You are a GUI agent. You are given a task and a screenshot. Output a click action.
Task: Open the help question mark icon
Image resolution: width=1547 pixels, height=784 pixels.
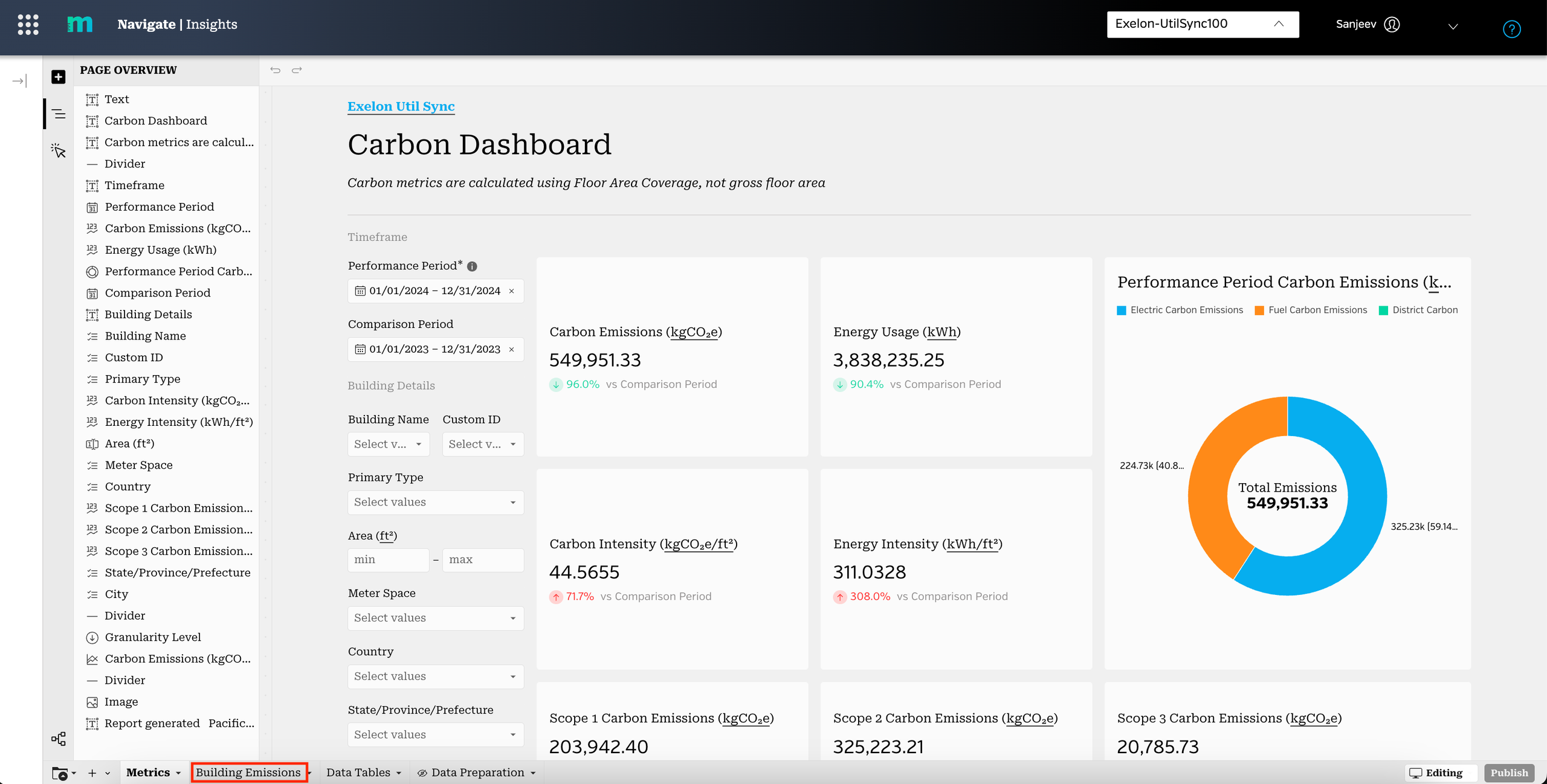click(x=1511, y=29)
